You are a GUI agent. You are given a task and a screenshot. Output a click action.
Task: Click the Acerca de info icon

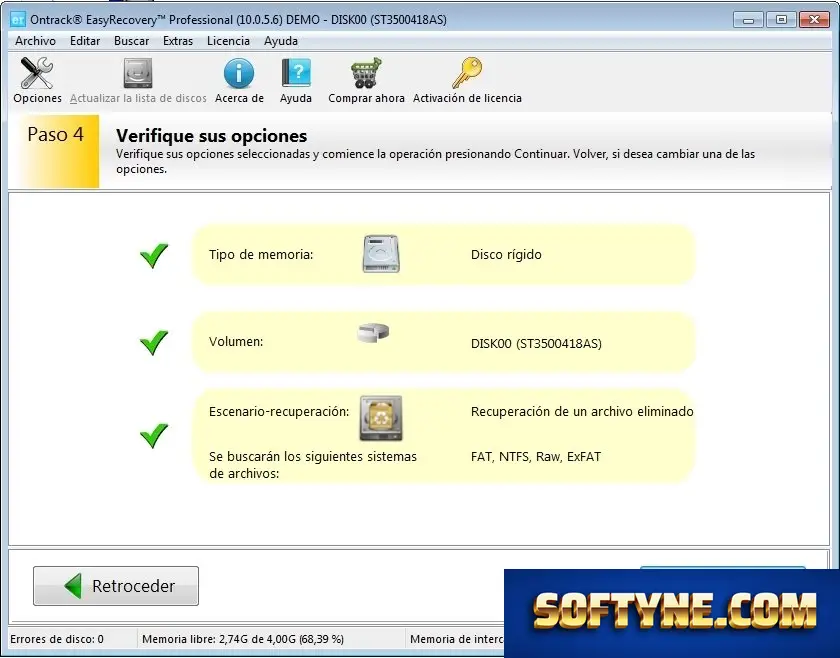tap(239, 73)
